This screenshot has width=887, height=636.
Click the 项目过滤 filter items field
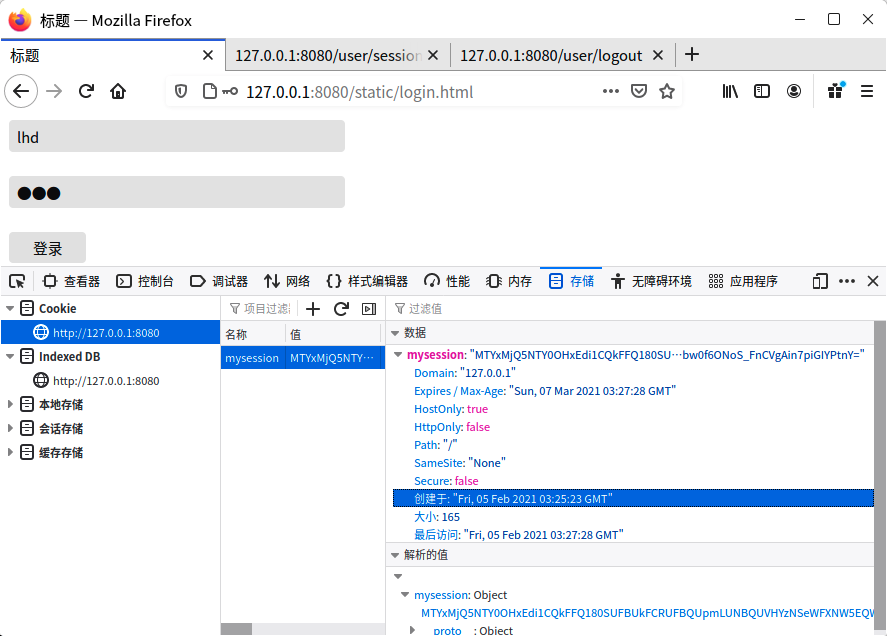coord(260,308)
